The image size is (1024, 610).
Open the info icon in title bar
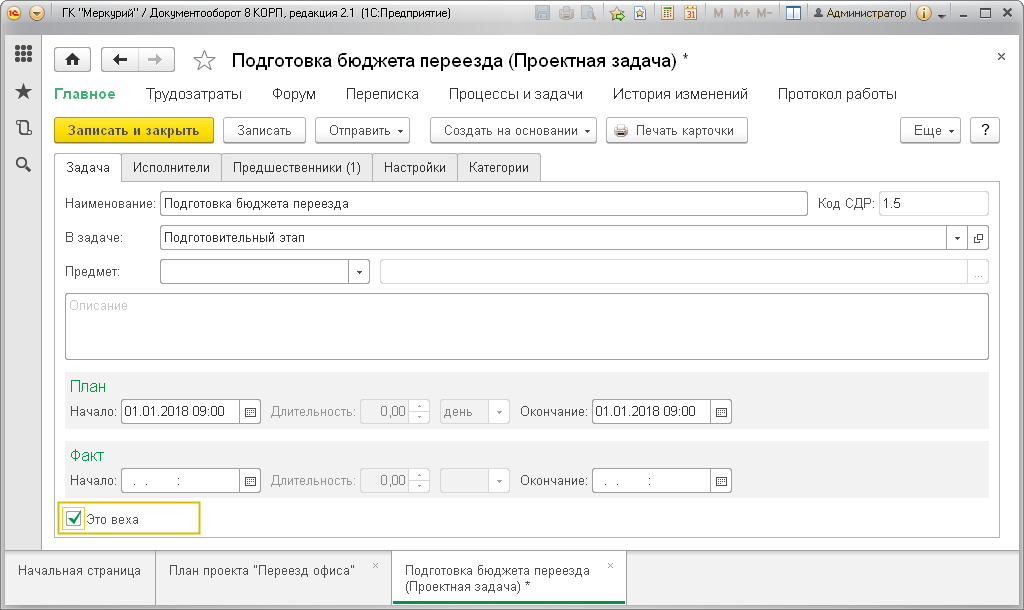tap(923, 13)
